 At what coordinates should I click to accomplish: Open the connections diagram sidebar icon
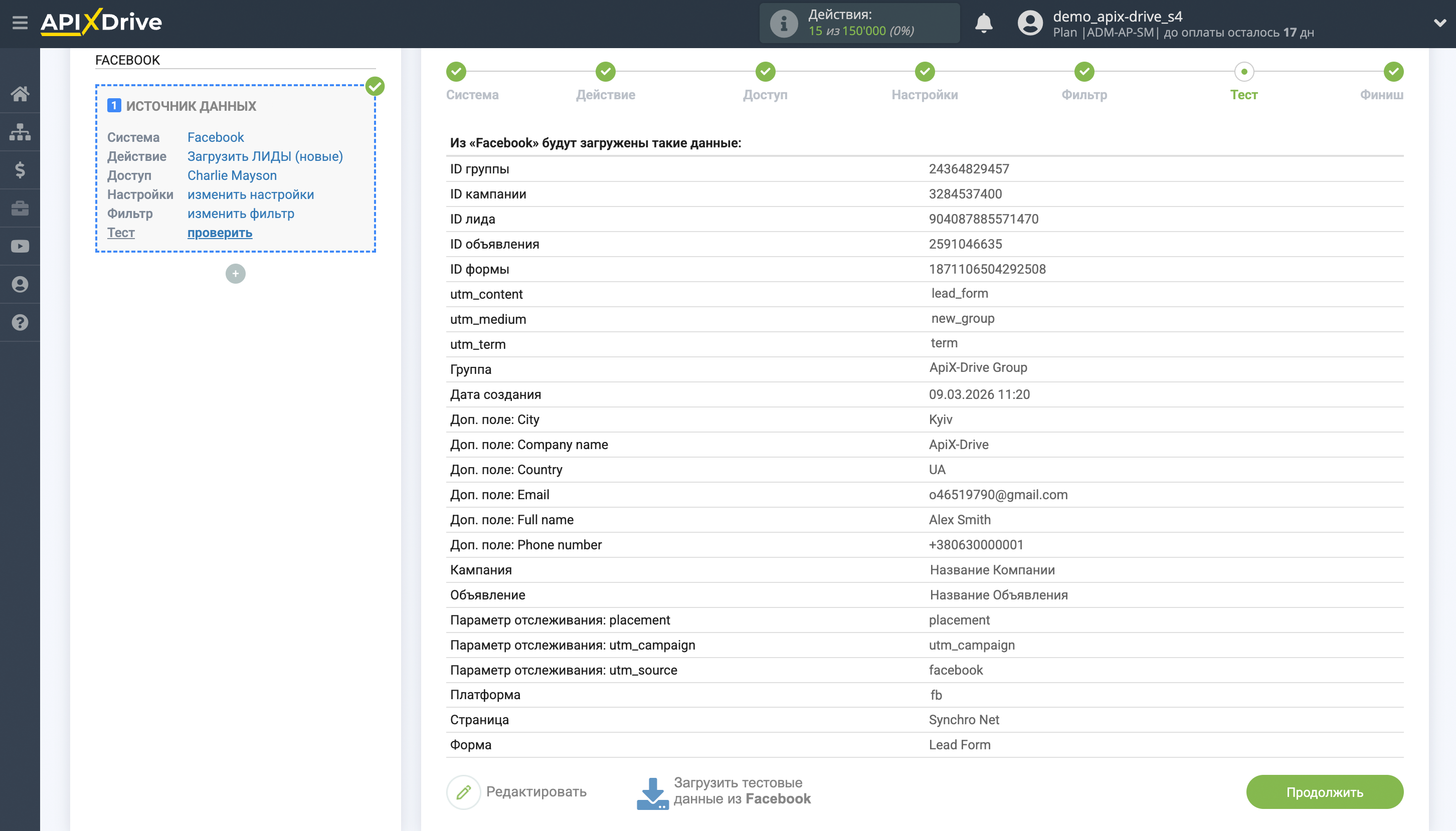coord(20,132)
